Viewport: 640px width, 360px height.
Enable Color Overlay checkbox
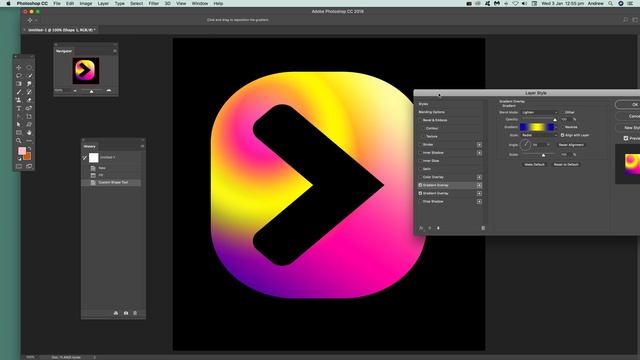coord(420,177)
